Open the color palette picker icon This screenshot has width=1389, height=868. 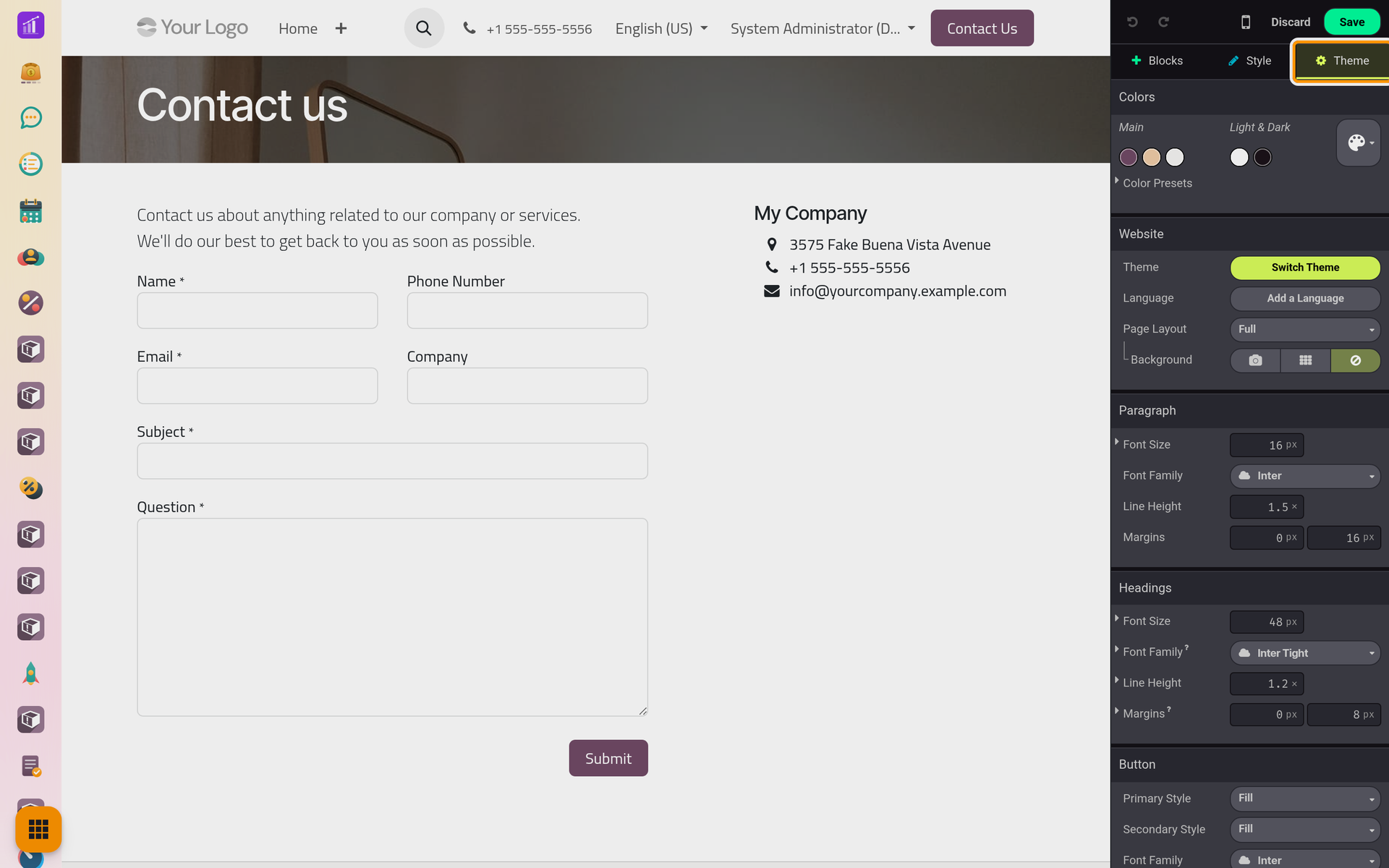tap(1359, 142)
